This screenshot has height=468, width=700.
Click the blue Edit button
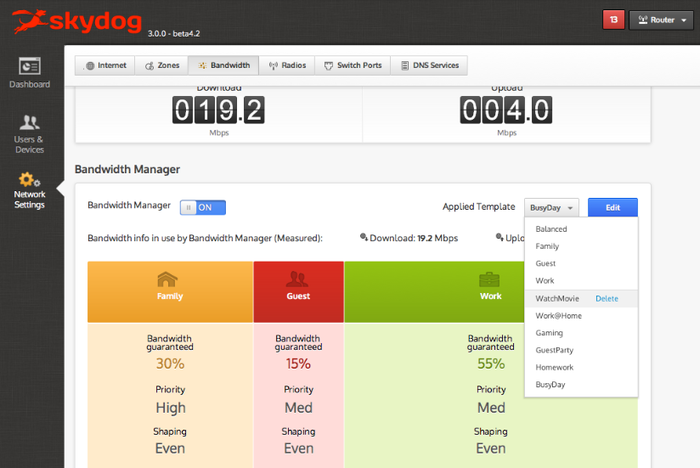tap(612, 208)
